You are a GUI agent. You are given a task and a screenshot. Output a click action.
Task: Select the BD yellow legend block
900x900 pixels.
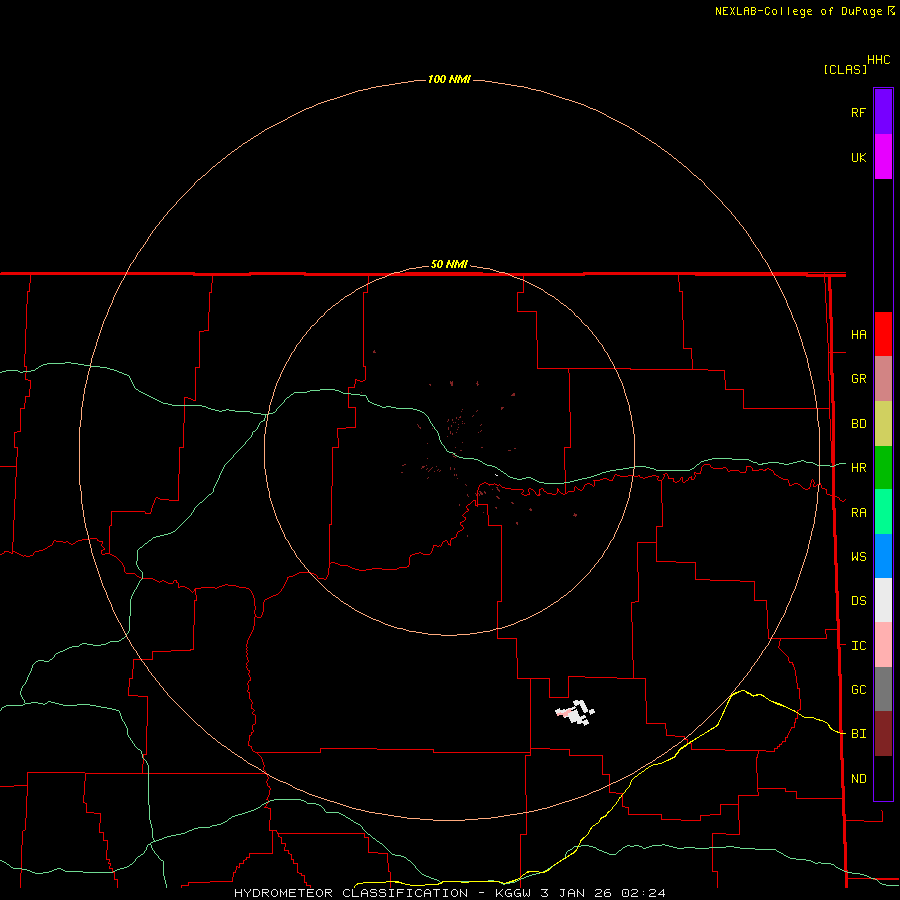click(x=883, y=424)
